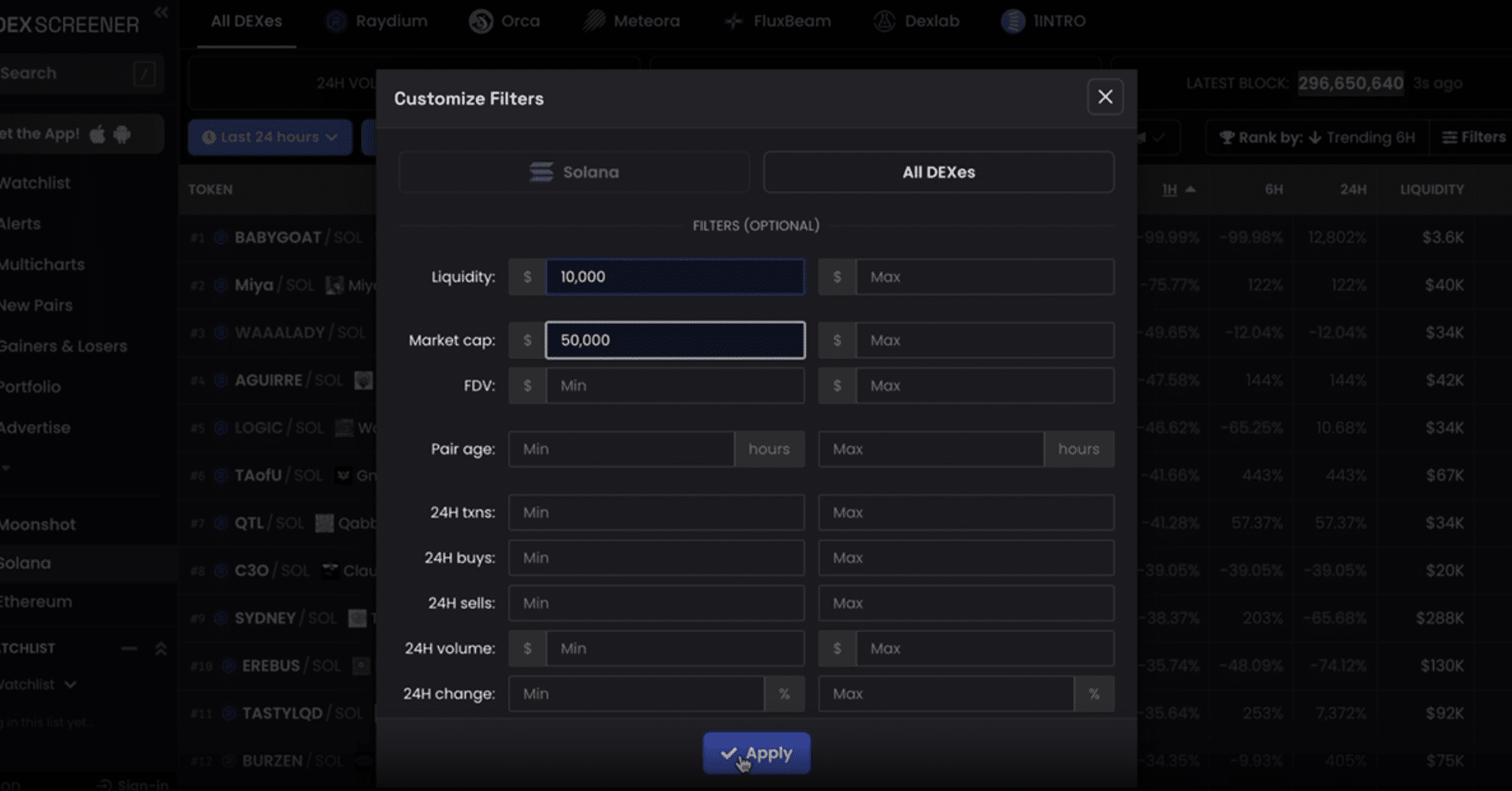Viewport: 1512px width, 791px height.
Task: Apply the customized filters
Action: [x=756, y=753]
